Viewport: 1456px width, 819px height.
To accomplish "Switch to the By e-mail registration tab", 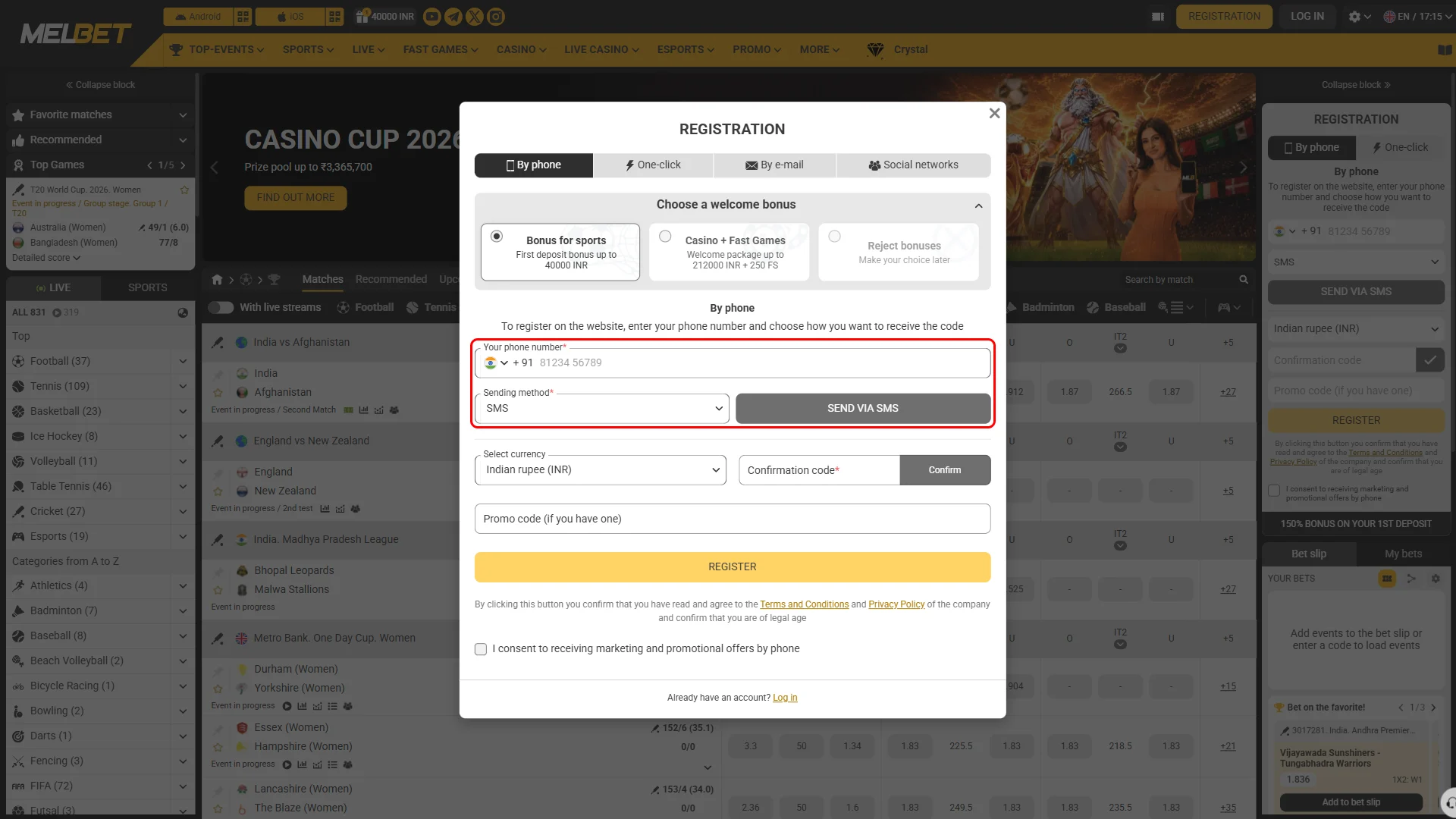I will coord(775,165).
